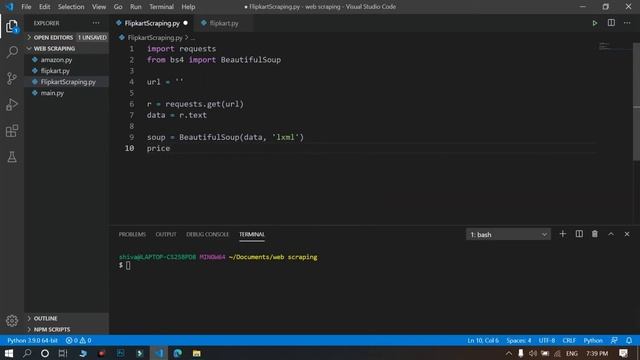
Task: Open Explorer views and more actions ellipsis
Action: pos(96,23)
